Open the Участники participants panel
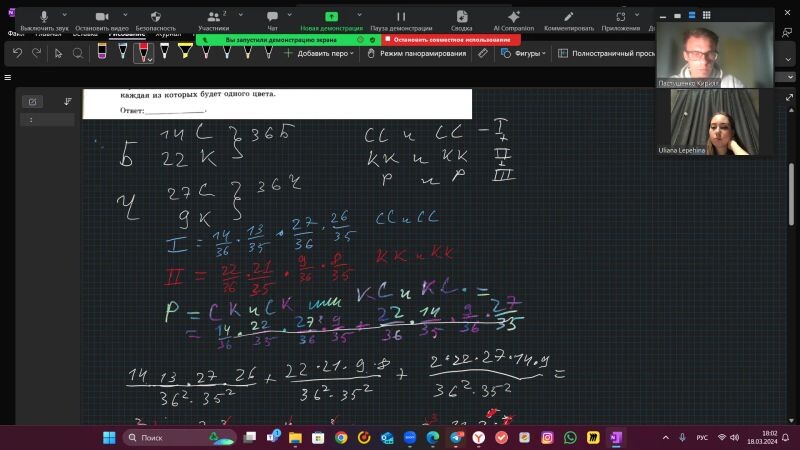Viewport: 800px width, 450px height. (x=212, y=19)
